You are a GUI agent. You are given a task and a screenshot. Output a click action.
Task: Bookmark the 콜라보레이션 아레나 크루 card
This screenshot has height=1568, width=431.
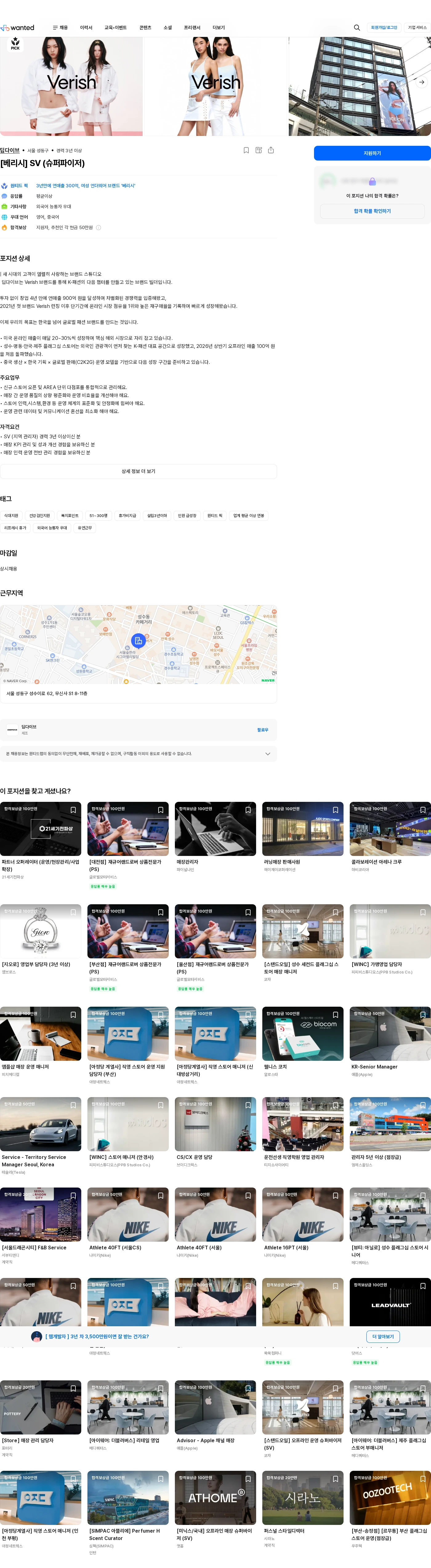click(423, 810)
